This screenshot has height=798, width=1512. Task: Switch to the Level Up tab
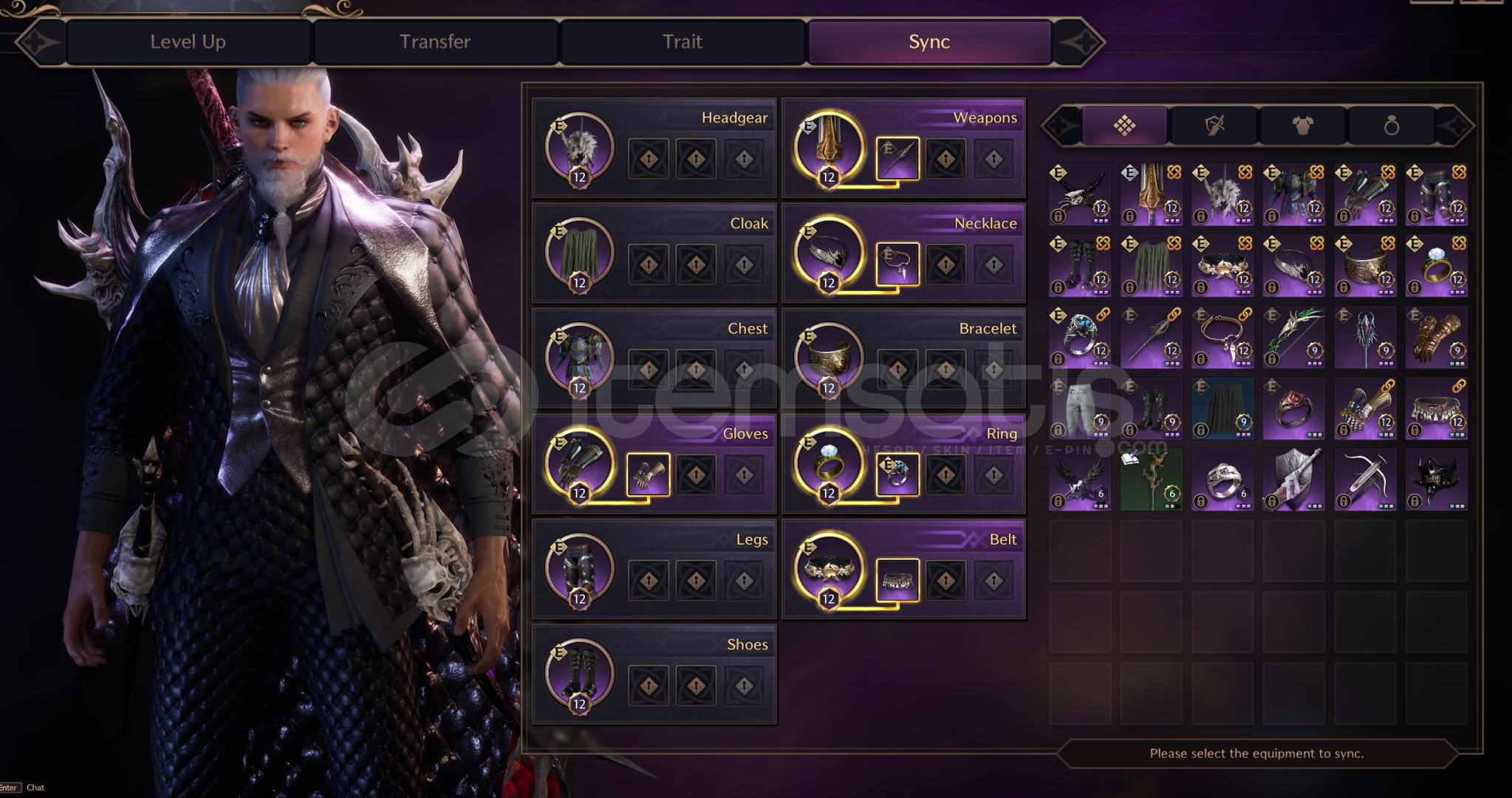(188, 41)
